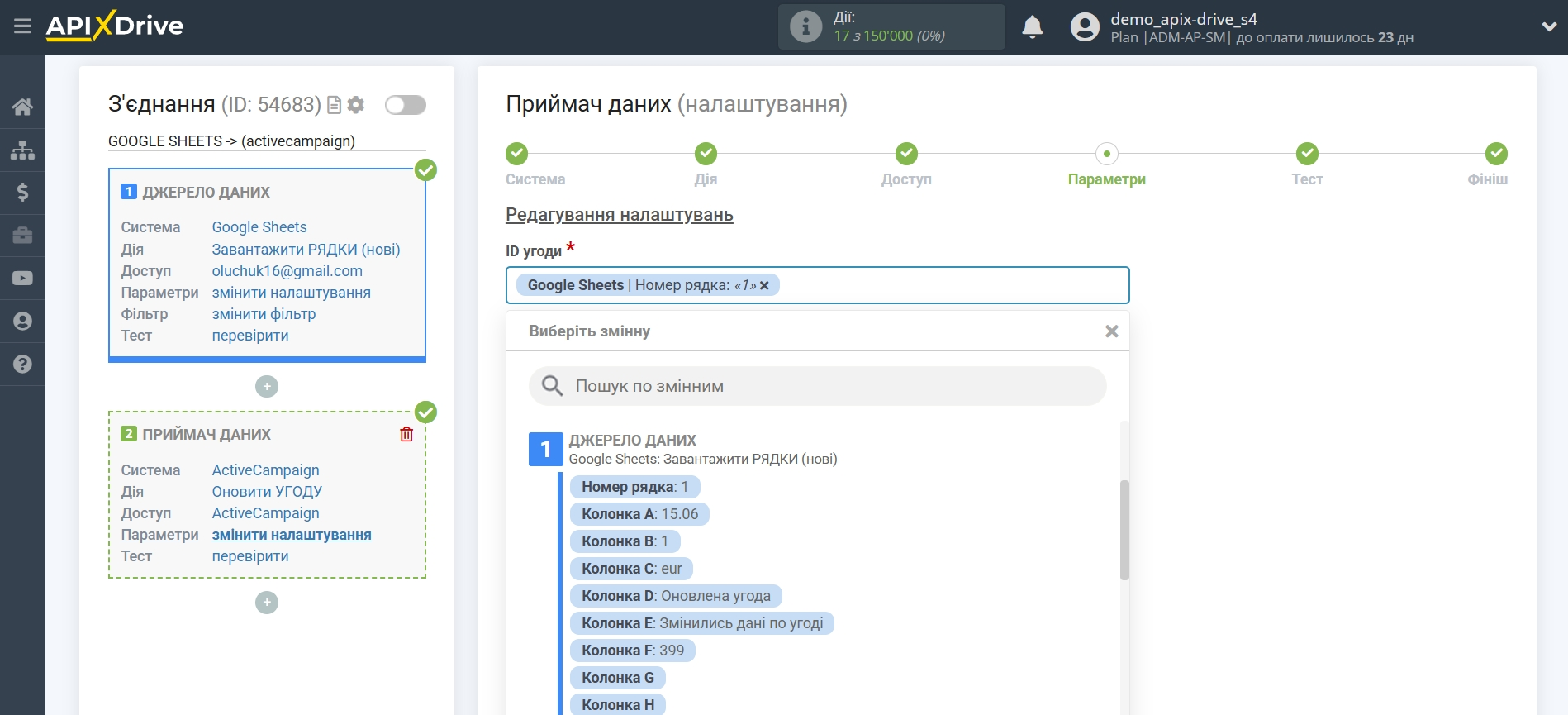1568x715 pixels.
Task: Click the variable list scrollbar
Action: point(1124,529)
